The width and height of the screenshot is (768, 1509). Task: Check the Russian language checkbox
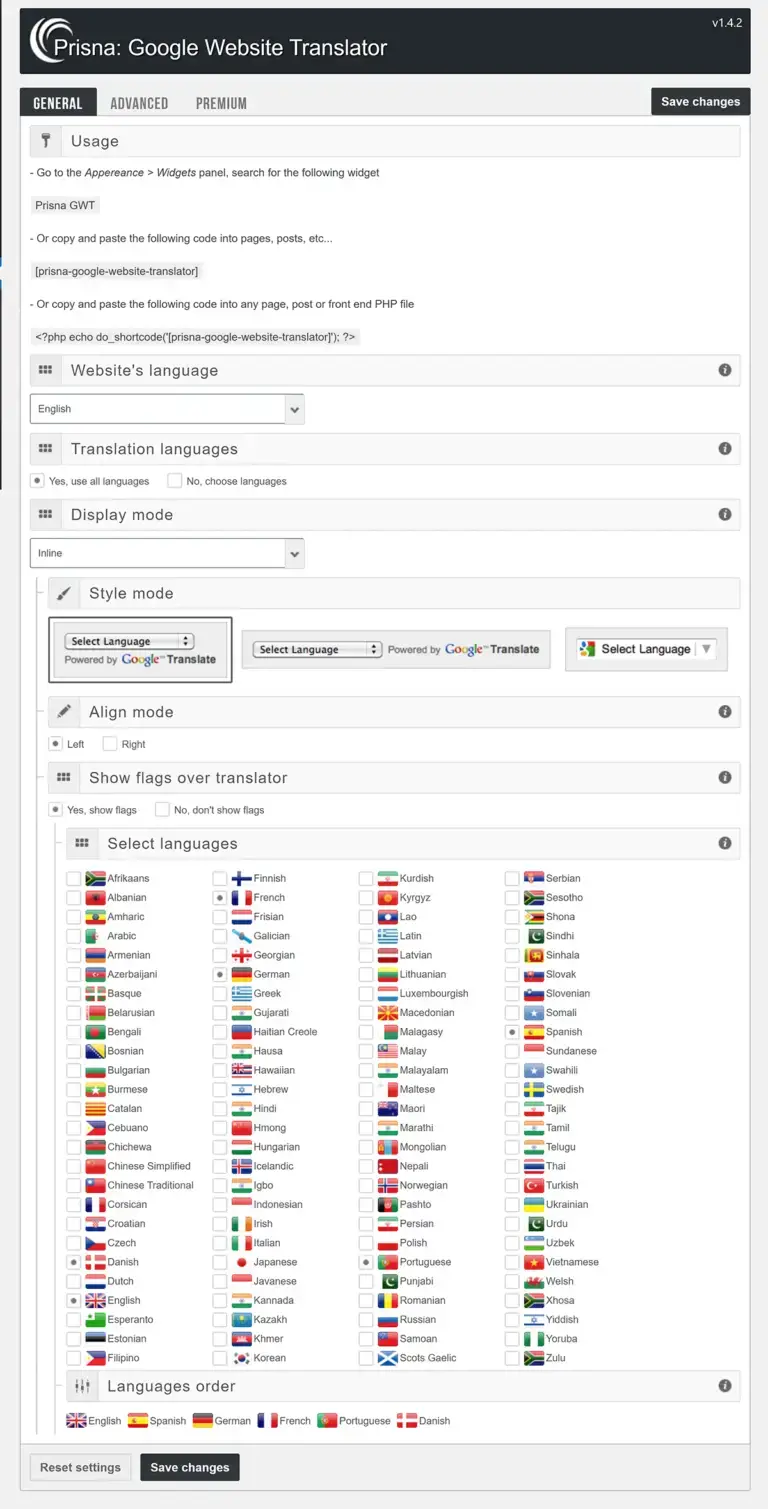pyautogui.click(x=366, y=1320)
